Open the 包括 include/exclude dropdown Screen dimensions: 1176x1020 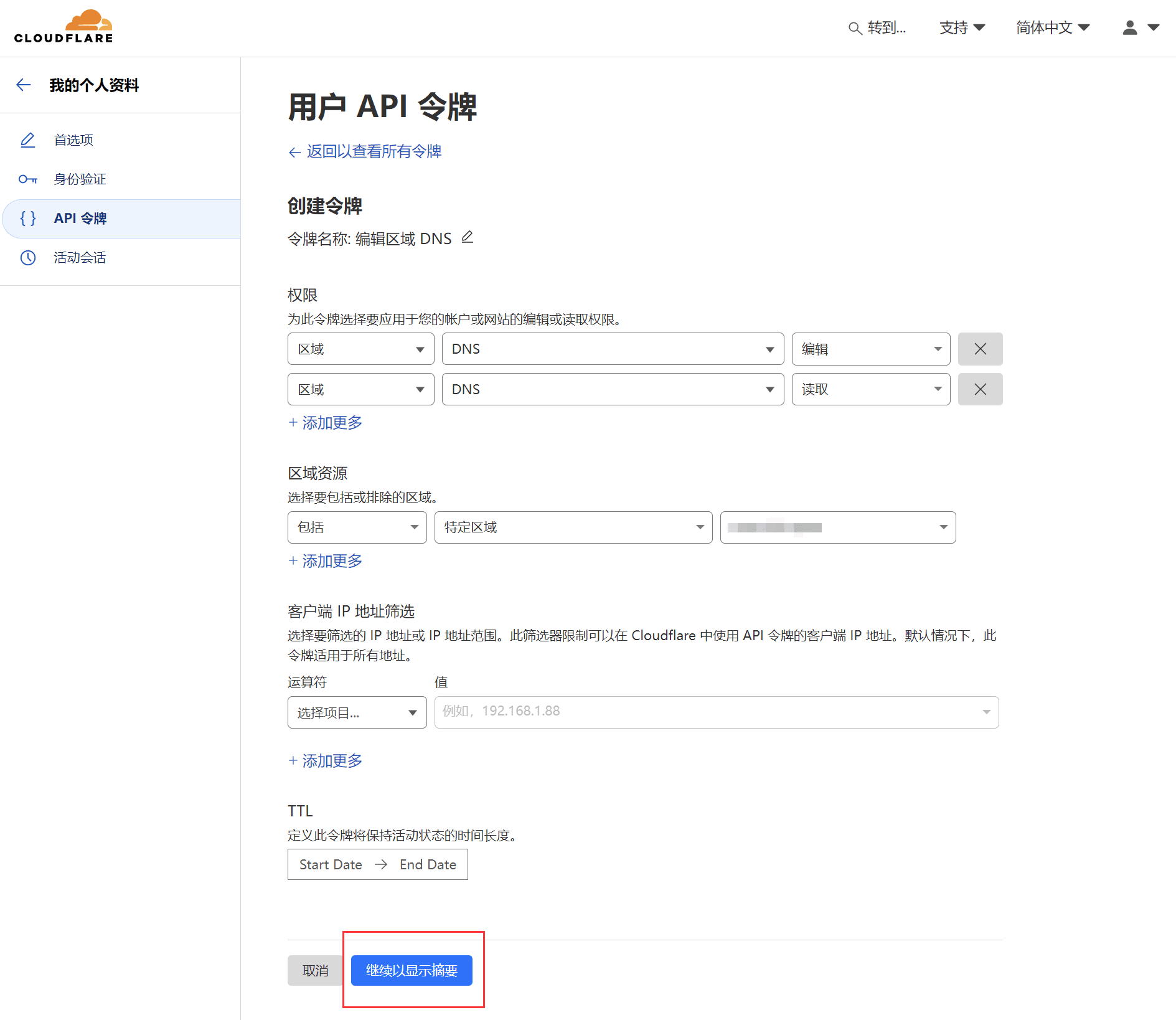(357, 527)
